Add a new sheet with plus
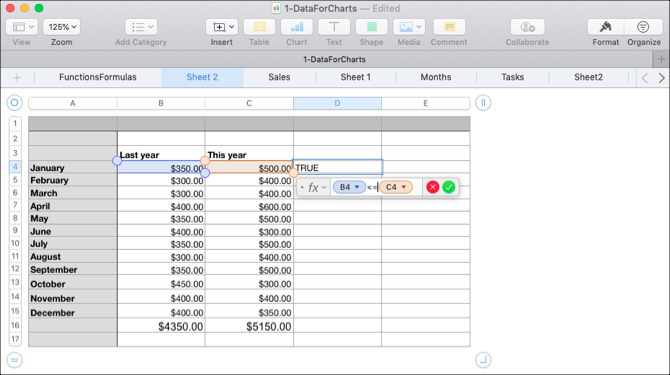The image size is (670, 375). (17, 77)
